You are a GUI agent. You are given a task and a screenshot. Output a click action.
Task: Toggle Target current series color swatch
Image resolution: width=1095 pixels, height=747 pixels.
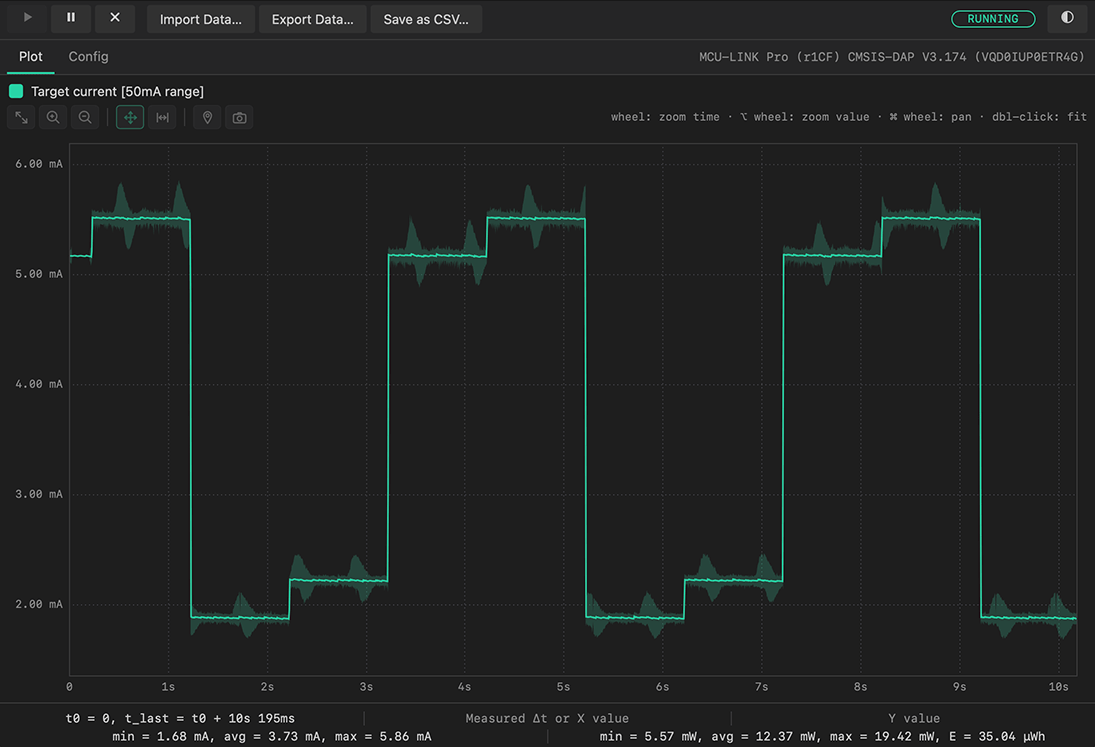(x=16, y=91)
